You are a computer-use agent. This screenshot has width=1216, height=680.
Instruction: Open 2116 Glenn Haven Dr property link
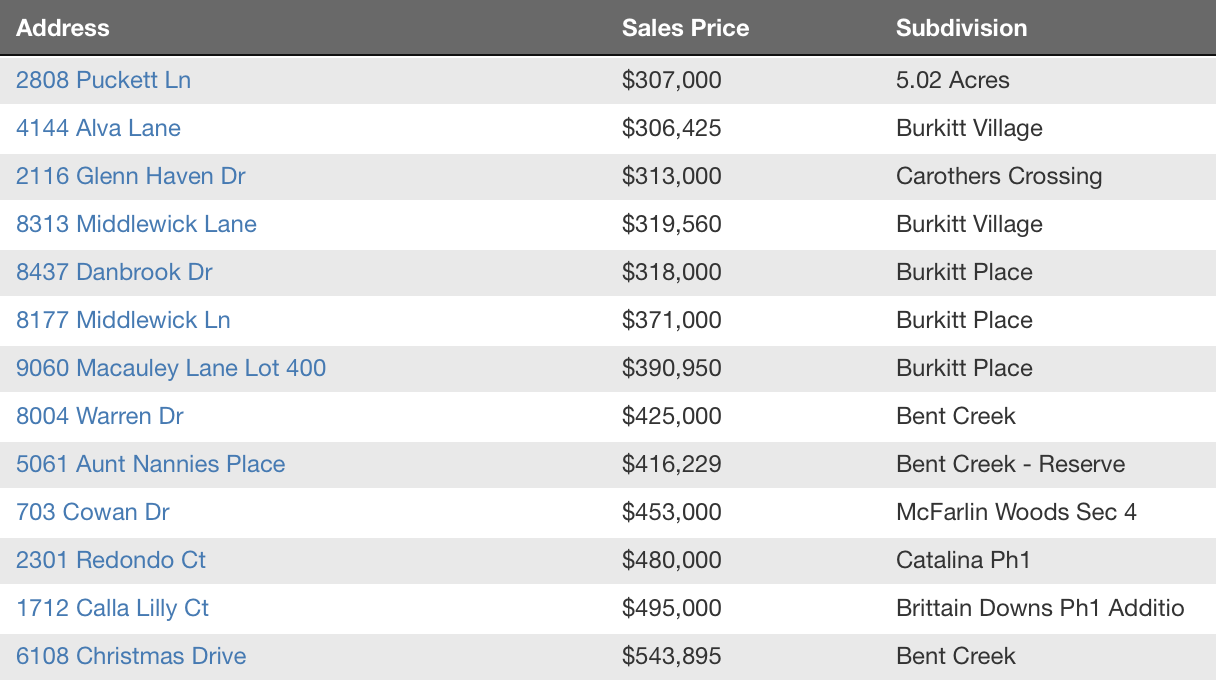click(130, 176)
